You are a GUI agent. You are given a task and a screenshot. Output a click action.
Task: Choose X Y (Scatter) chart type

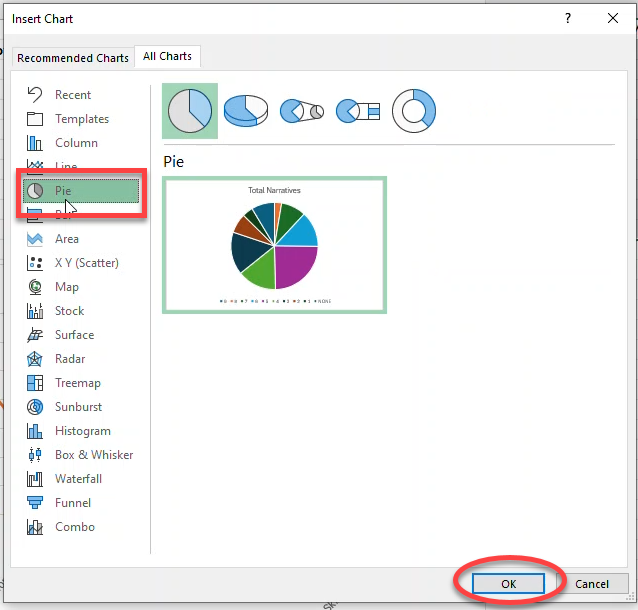[86, 263]
